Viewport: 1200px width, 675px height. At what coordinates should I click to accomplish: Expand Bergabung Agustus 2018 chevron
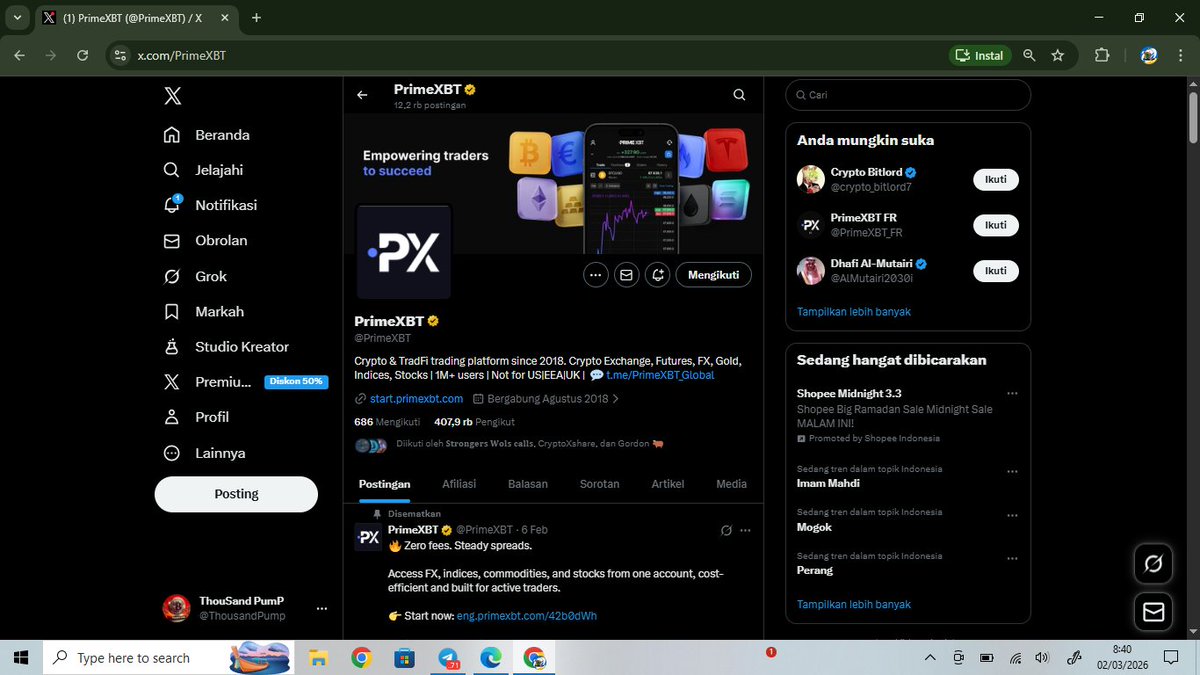pyautogui.click(x=615, y=398)
